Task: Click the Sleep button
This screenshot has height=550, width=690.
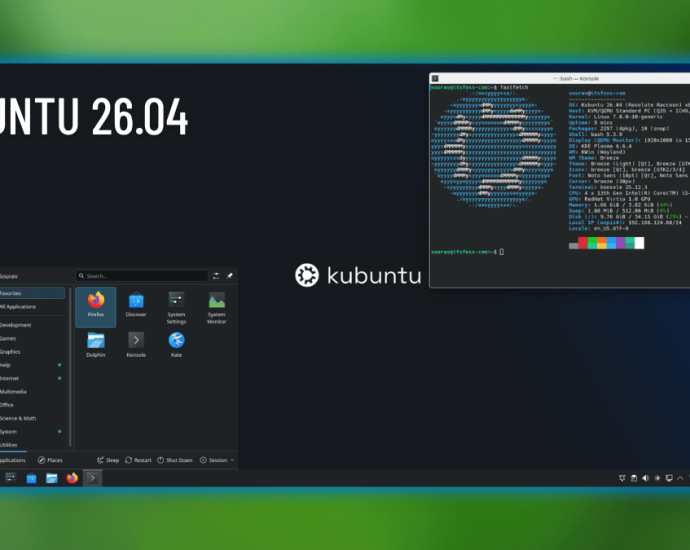Action: click(x=108, y=460)
